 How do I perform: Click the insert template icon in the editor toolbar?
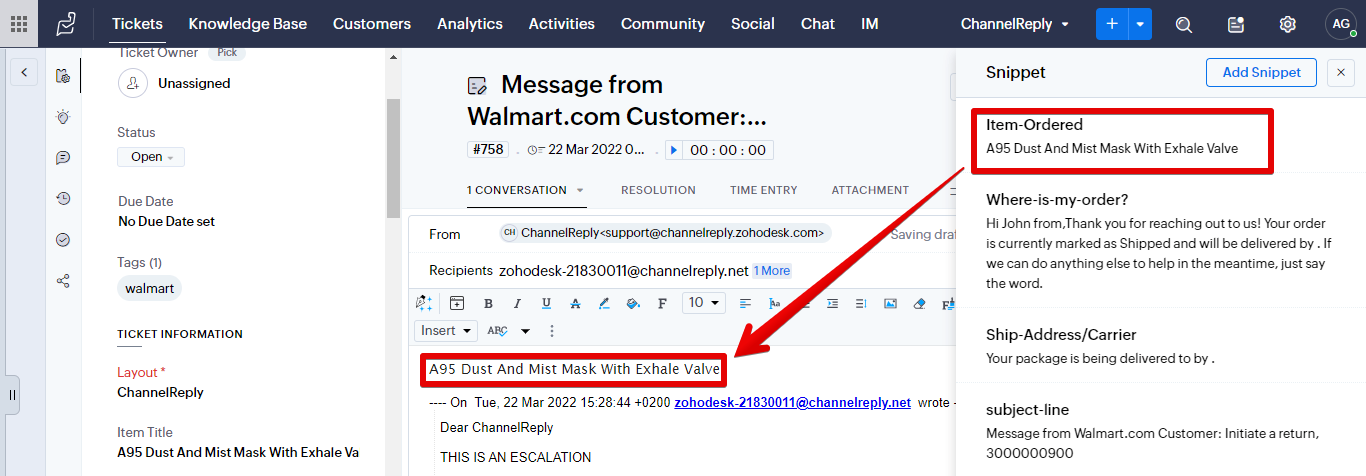coord(457,303)
